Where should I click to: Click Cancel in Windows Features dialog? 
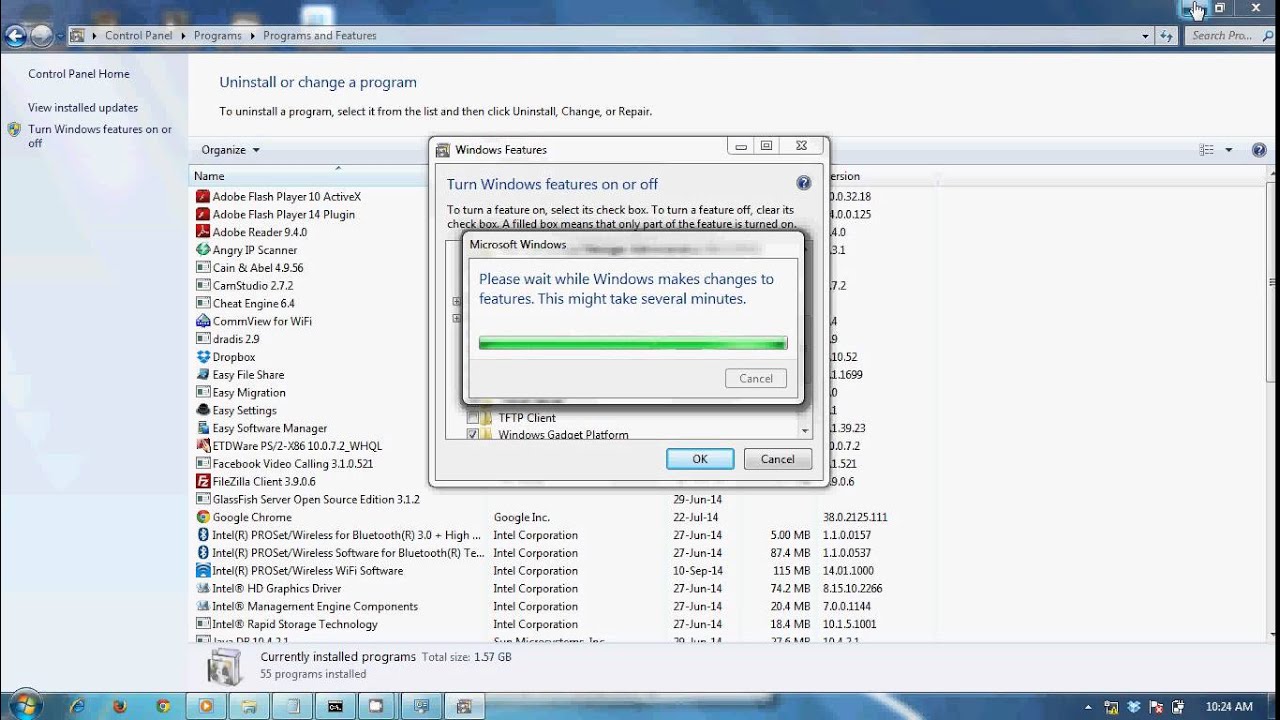pos(777,459)
